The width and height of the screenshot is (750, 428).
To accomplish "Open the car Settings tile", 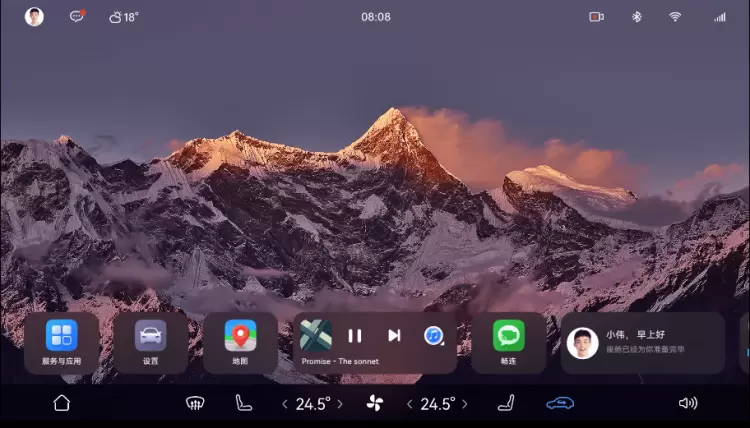I will 150,343.
